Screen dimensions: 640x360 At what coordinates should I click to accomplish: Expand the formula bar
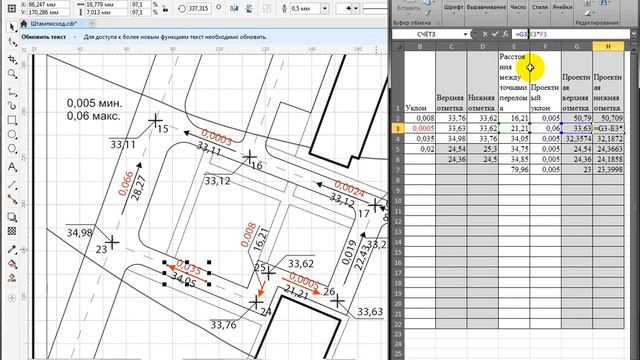click(634, 34)
